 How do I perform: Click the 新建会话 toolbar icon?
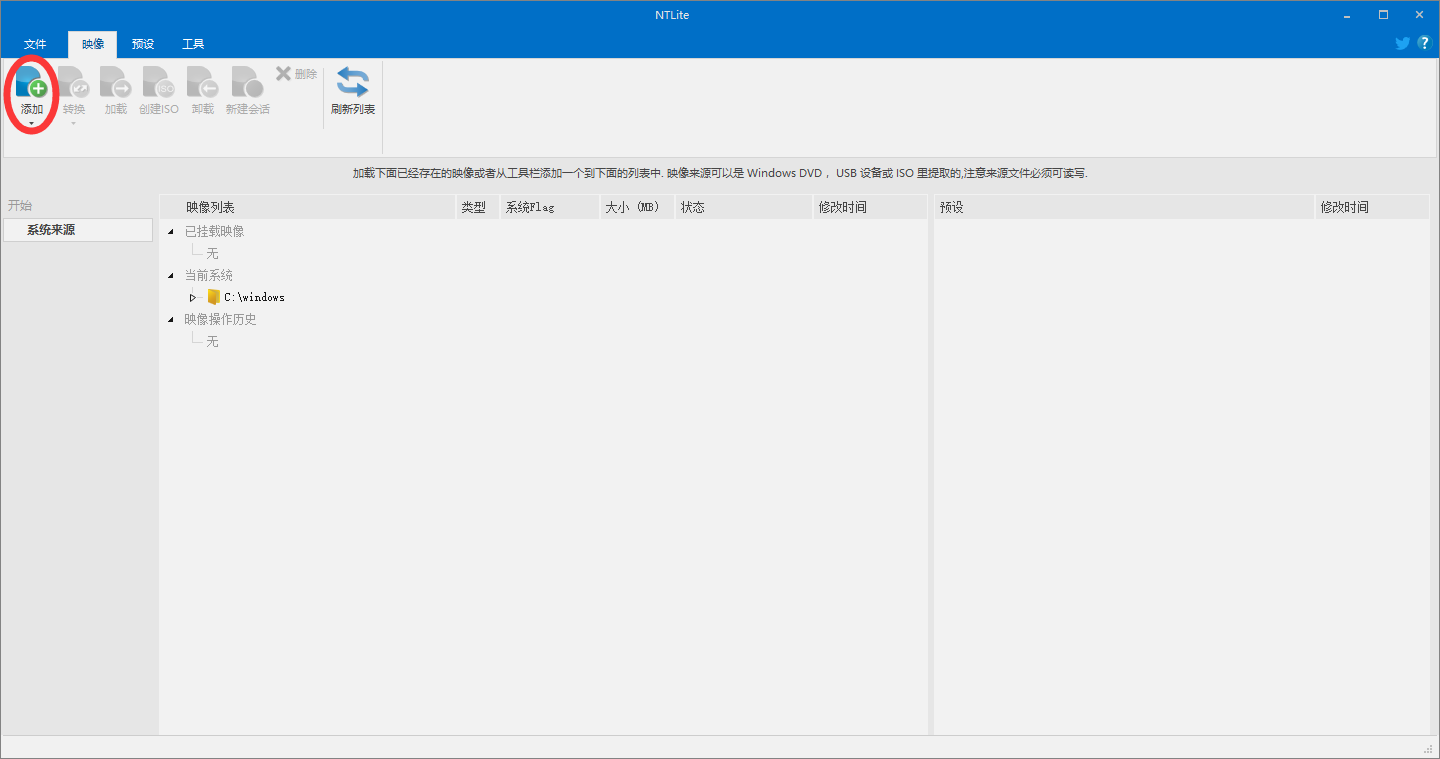click(x=247, y=83)
